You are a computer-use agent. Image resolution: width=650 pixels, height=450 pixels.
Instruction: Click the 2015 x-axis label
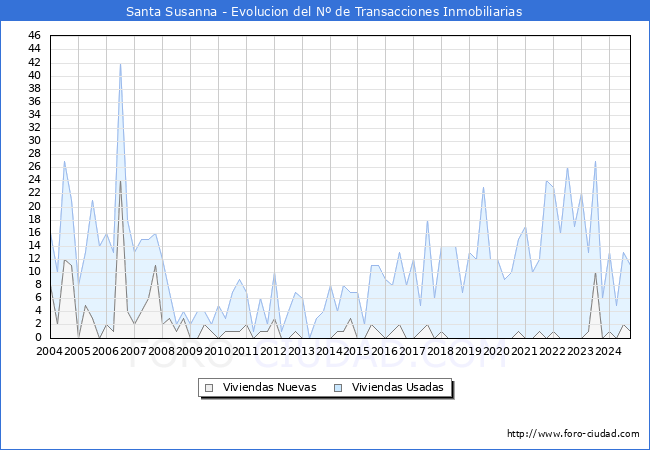(x=357, y=351)
